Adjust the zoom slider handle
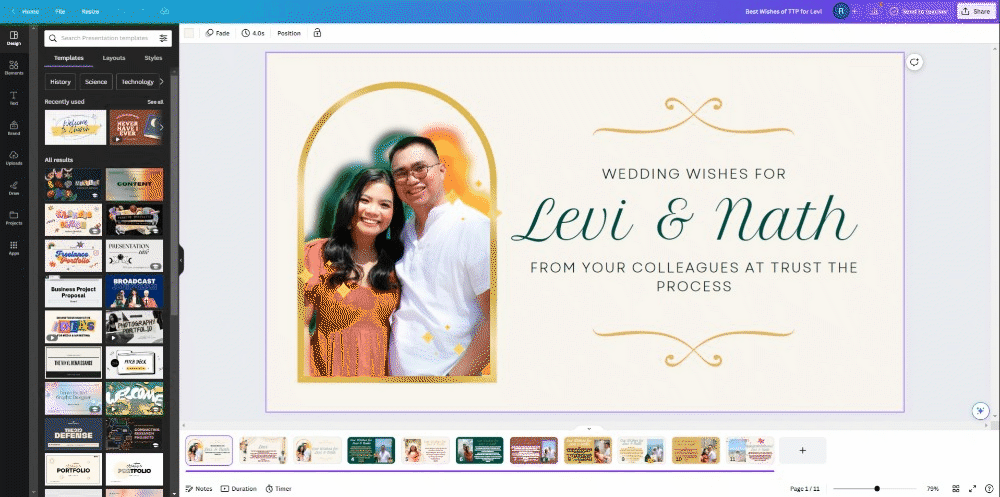Screen dimensions: 1000x497 pos(877,489)
